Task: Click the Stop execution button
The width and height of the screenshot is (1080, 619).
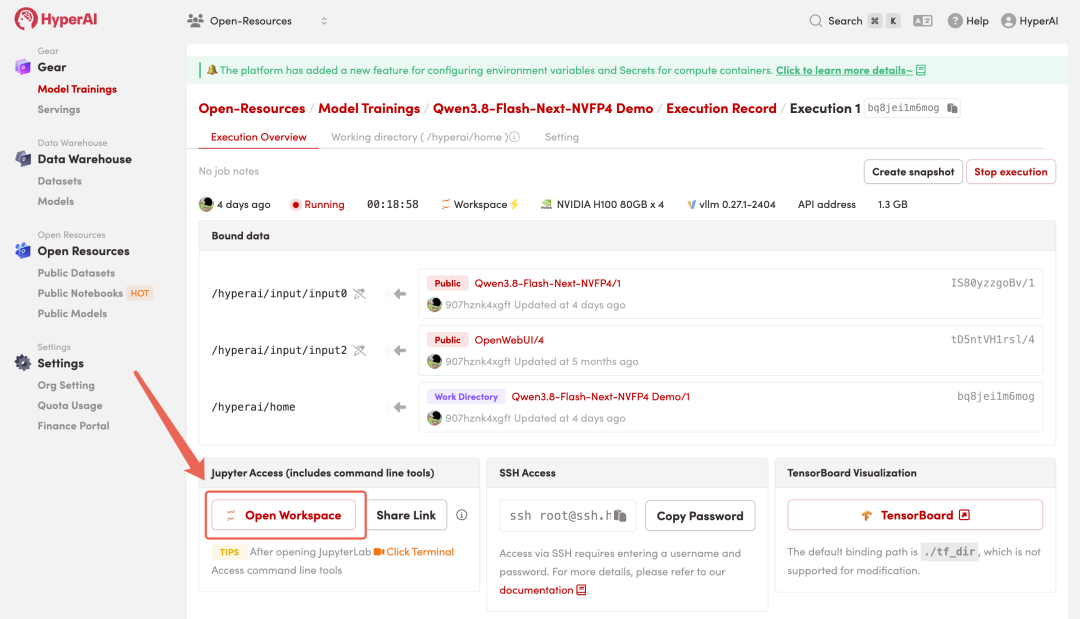Action: tap(1010, 171)
